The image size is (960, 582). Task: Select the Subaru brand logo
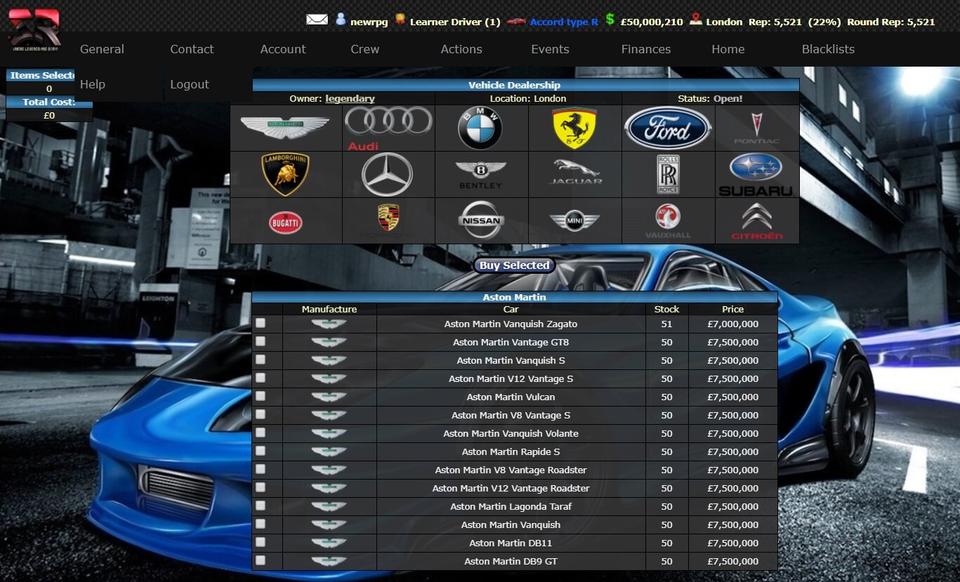pyautogui.click(x=755, y=174)
